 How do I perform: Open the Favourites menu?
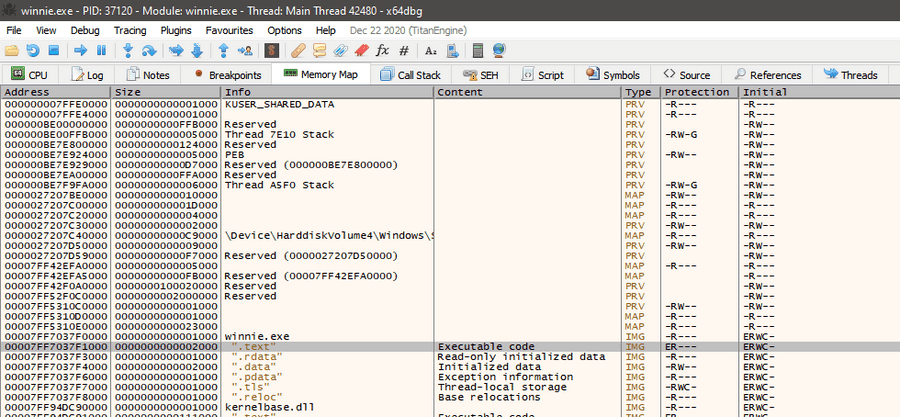coord(229,30)
